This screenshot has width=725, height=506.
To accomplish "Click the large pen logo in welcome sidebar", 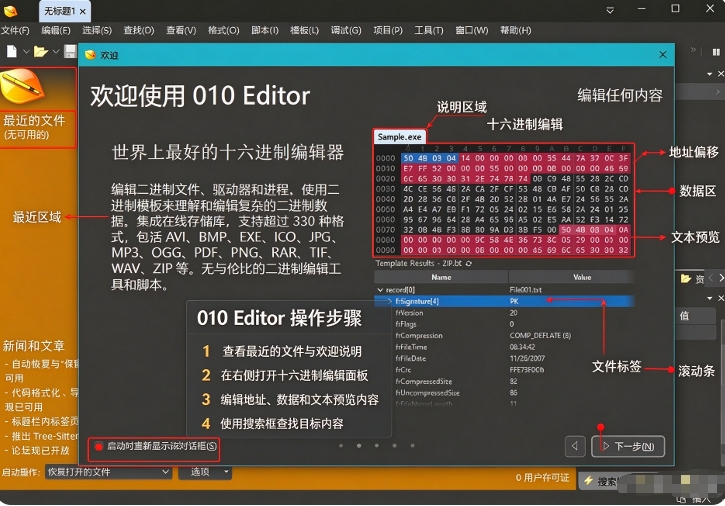I will click(x=22, y=86).
